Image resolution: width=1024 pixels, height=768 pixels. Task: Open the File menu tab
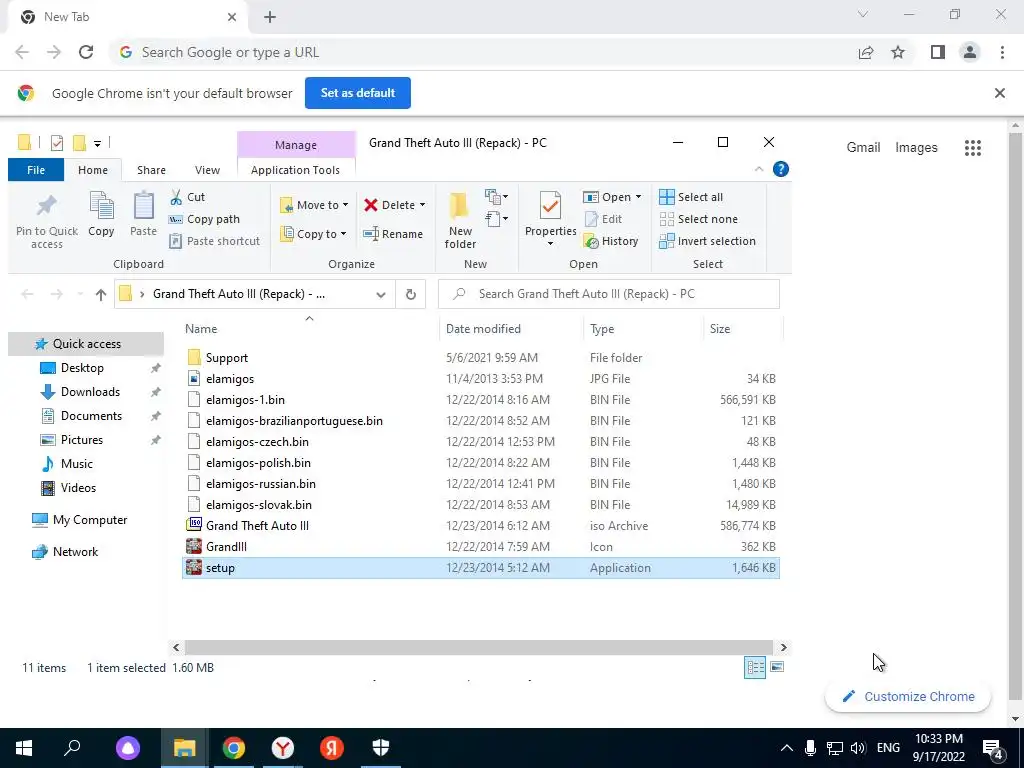tap(36, 170)
